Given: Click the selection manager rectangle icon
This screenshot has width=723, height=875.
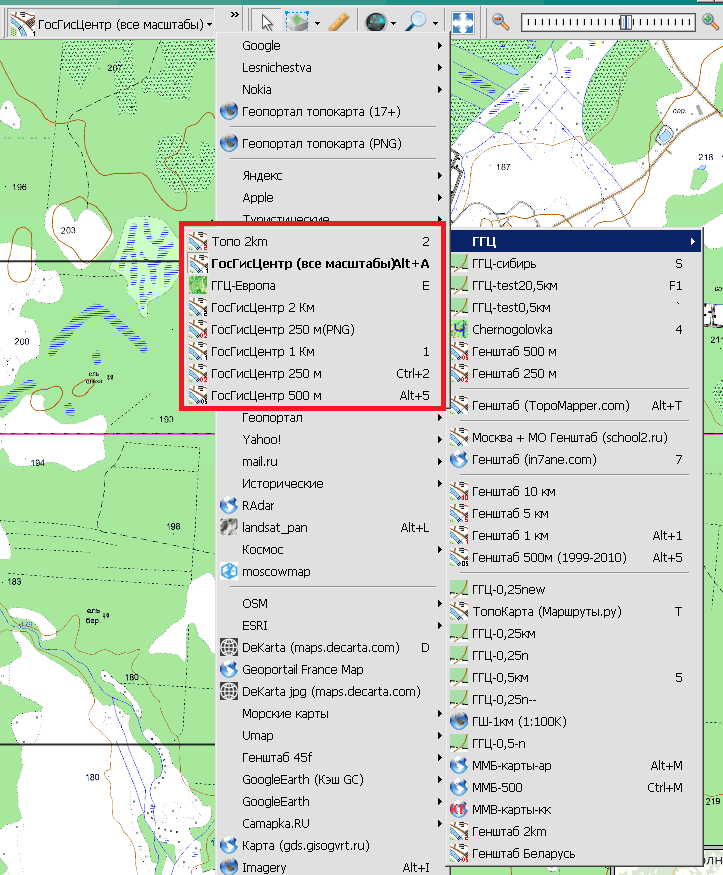Looking at the screenshot, I should pyautogui.click(x=297, y=21).
